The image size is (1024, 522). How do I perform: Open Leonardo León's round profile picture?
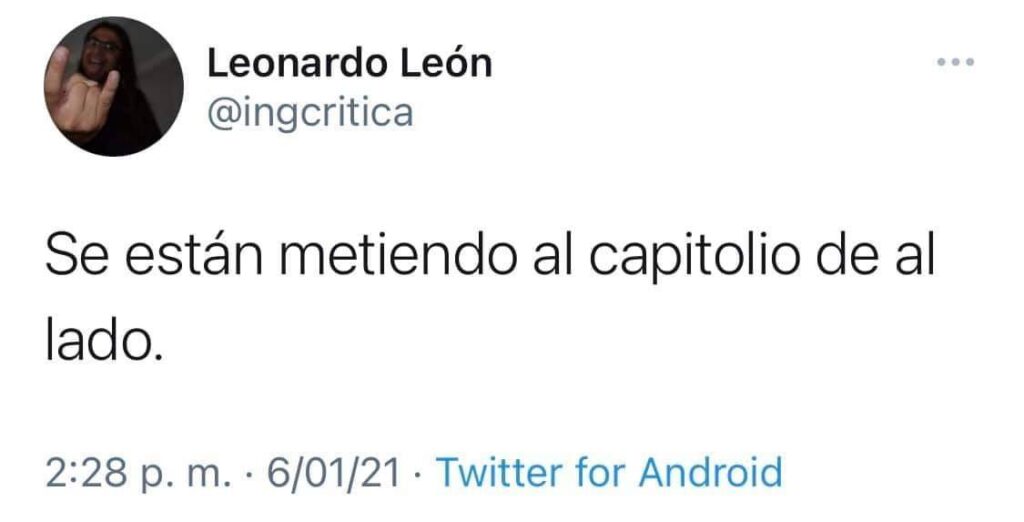tap(114, 86)
